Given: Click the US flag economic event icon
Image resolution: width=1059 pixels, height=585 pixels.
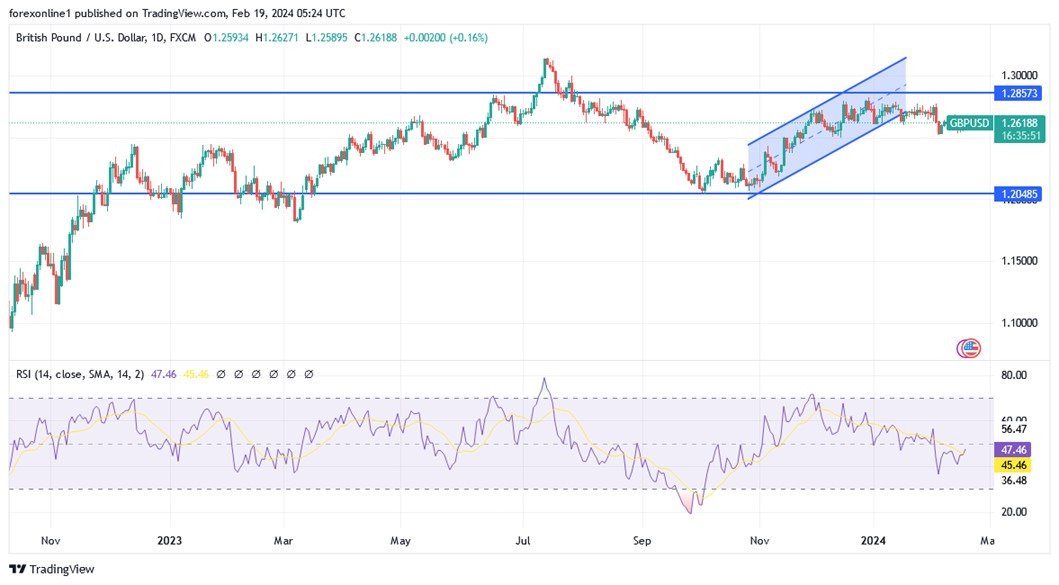Looking at the screenshot, I should (x=966, y=347).
